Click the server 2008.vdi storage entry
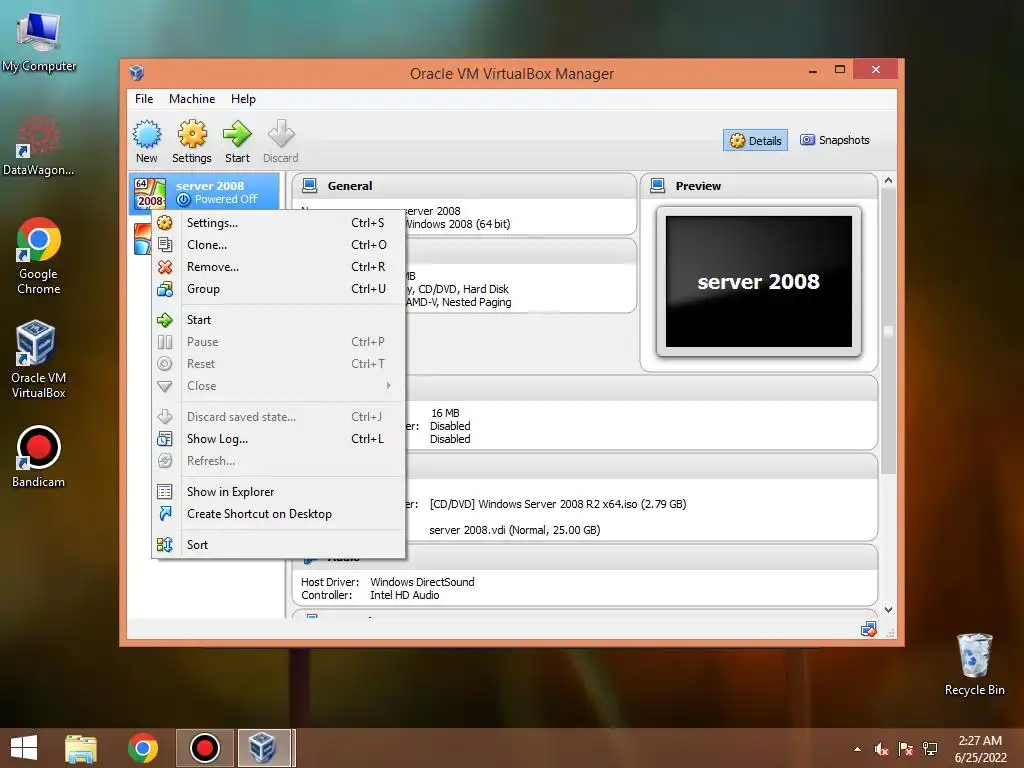 [x=515, y=530]
